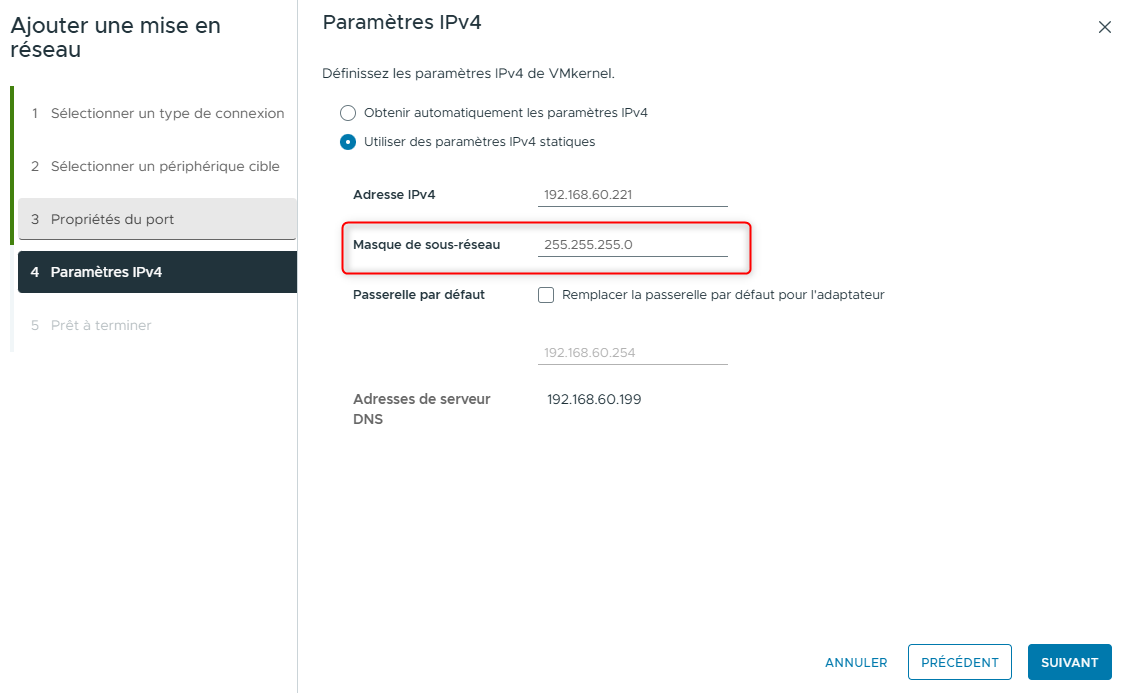Viewport: 1125px width, 693px height.
Task: Focus the Masque de sous-réseau input field
Action: pos(632,245)
